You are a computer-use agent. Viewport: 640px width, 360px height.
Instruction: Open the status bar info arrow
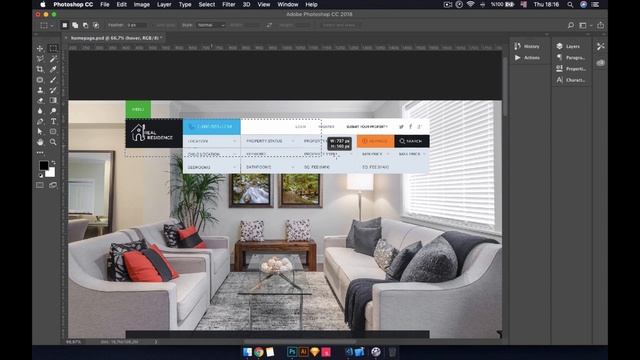point(156,342)
